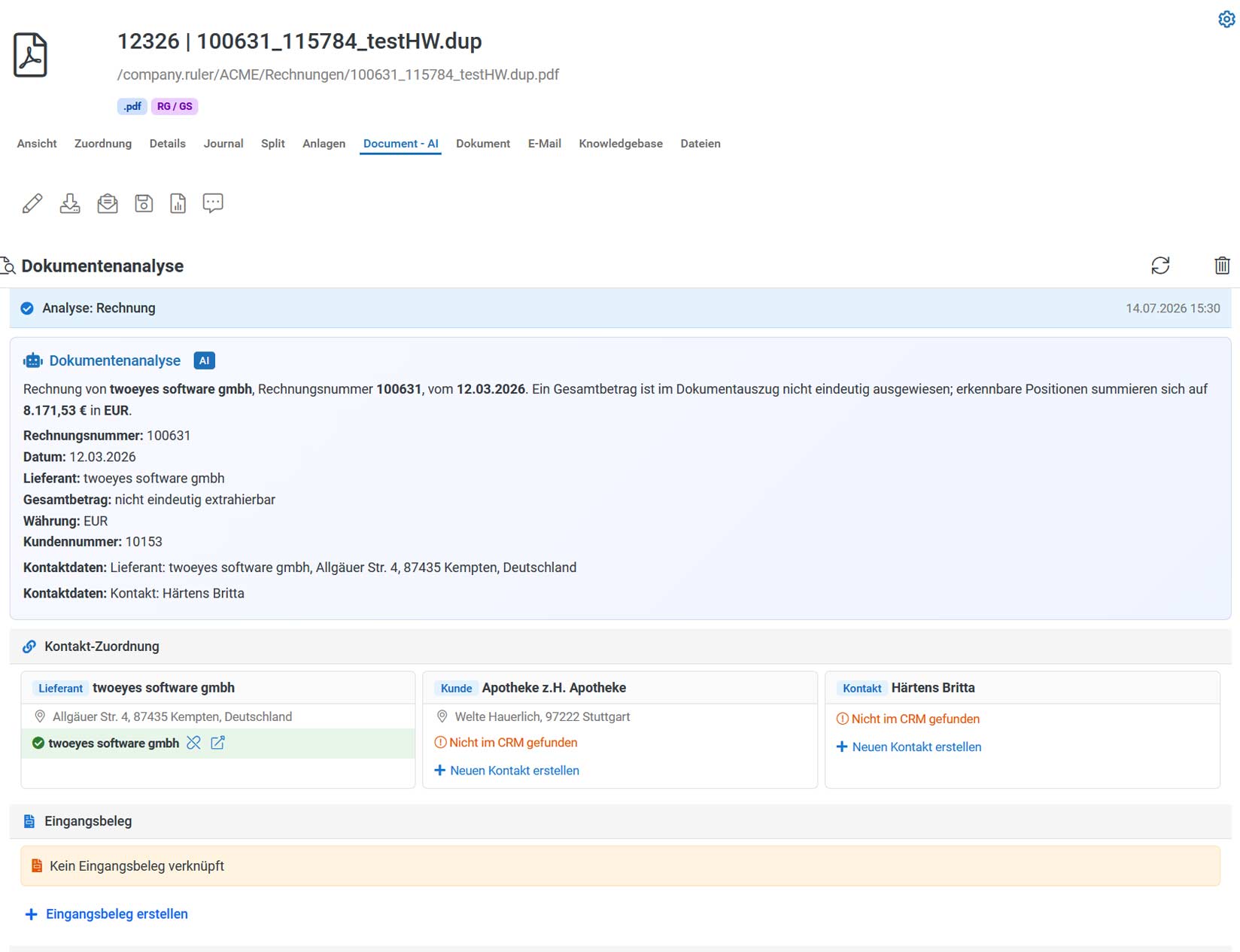Viewport: 1240px width, 952px height.
Task: Select the Details tab
Action: (167, 144)
